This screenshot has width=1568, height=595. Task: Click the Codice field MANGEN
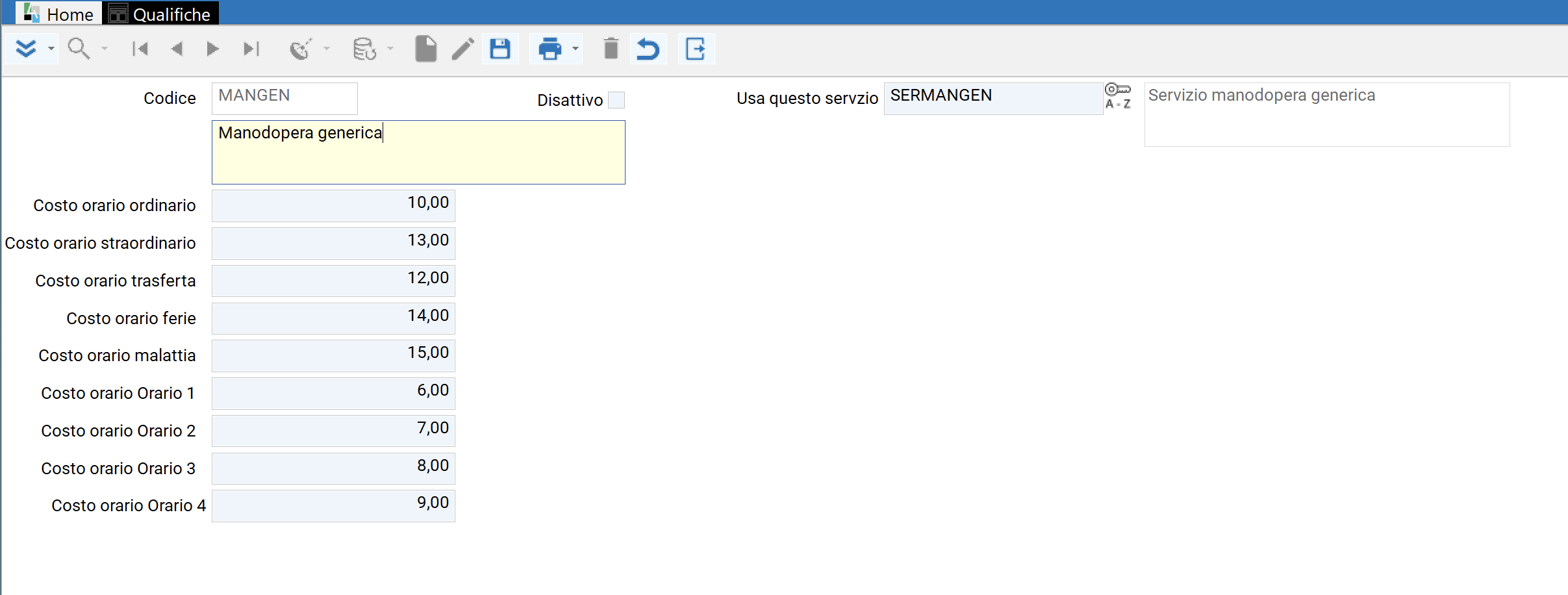point(285,98)
